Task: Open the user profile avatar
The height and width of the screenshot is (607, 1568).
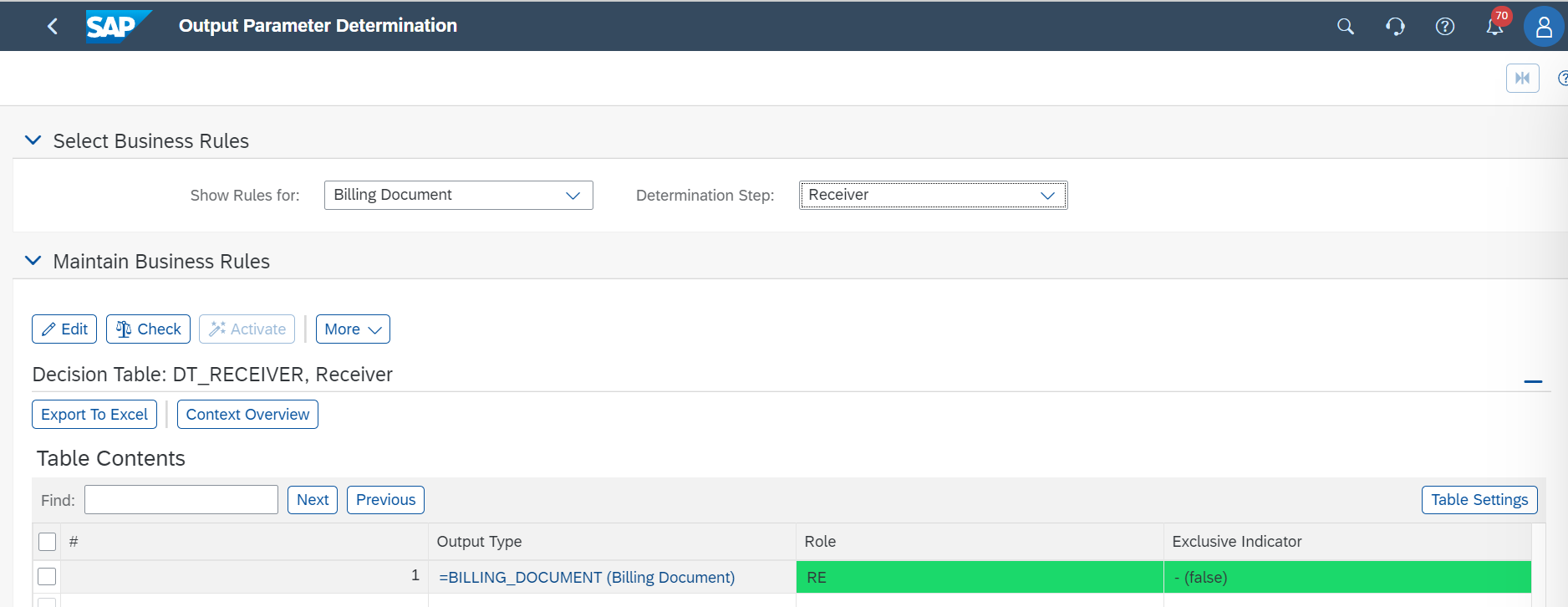Action: click(1543, 28)
